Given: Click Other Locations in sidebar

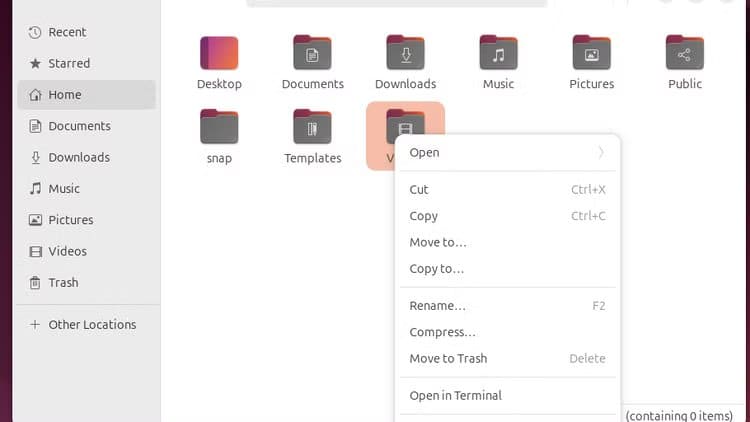Looking at the screenshot, I should click(x=92, y=324).
